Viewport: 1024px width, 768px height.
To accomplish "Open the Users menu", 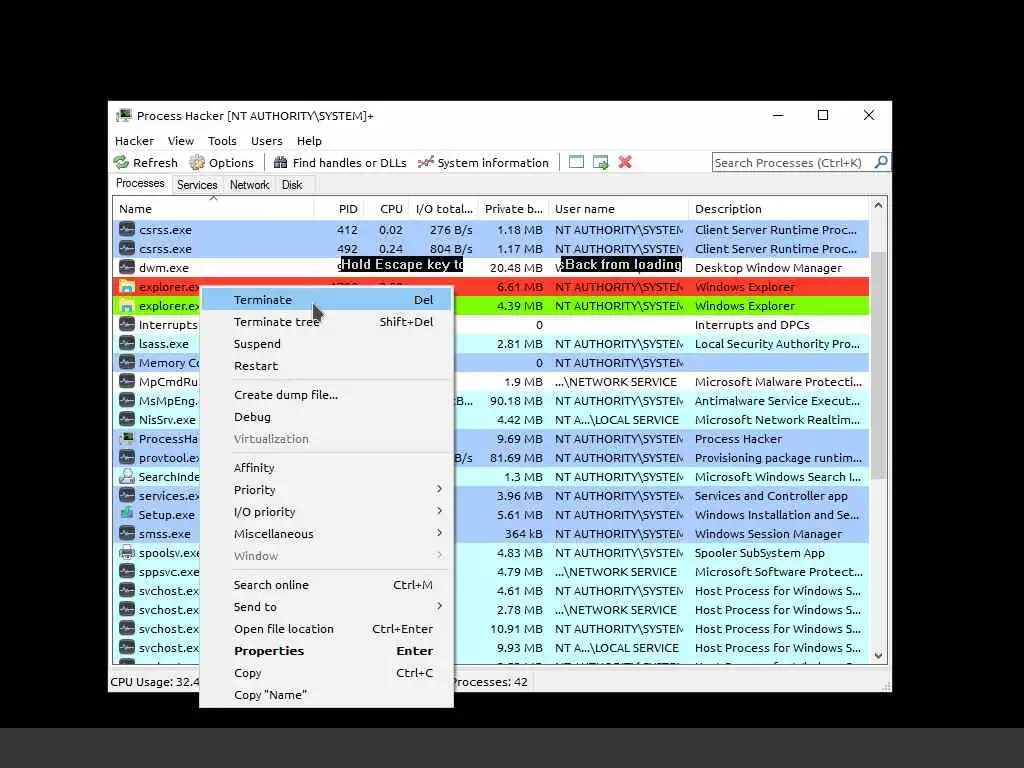I will pos(266,141).
